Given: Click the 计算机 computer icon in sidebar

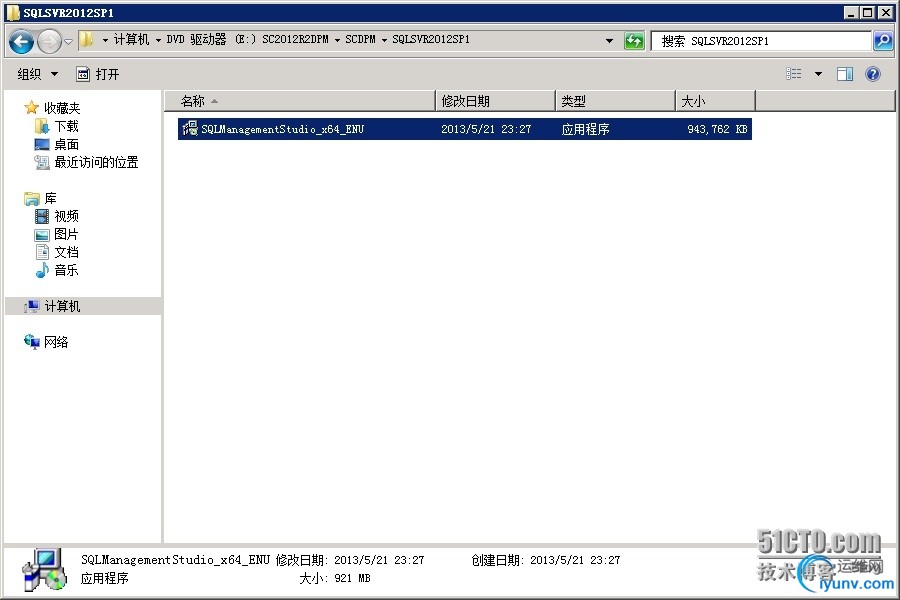Looking at the screenshot, I should coord(32,306).
